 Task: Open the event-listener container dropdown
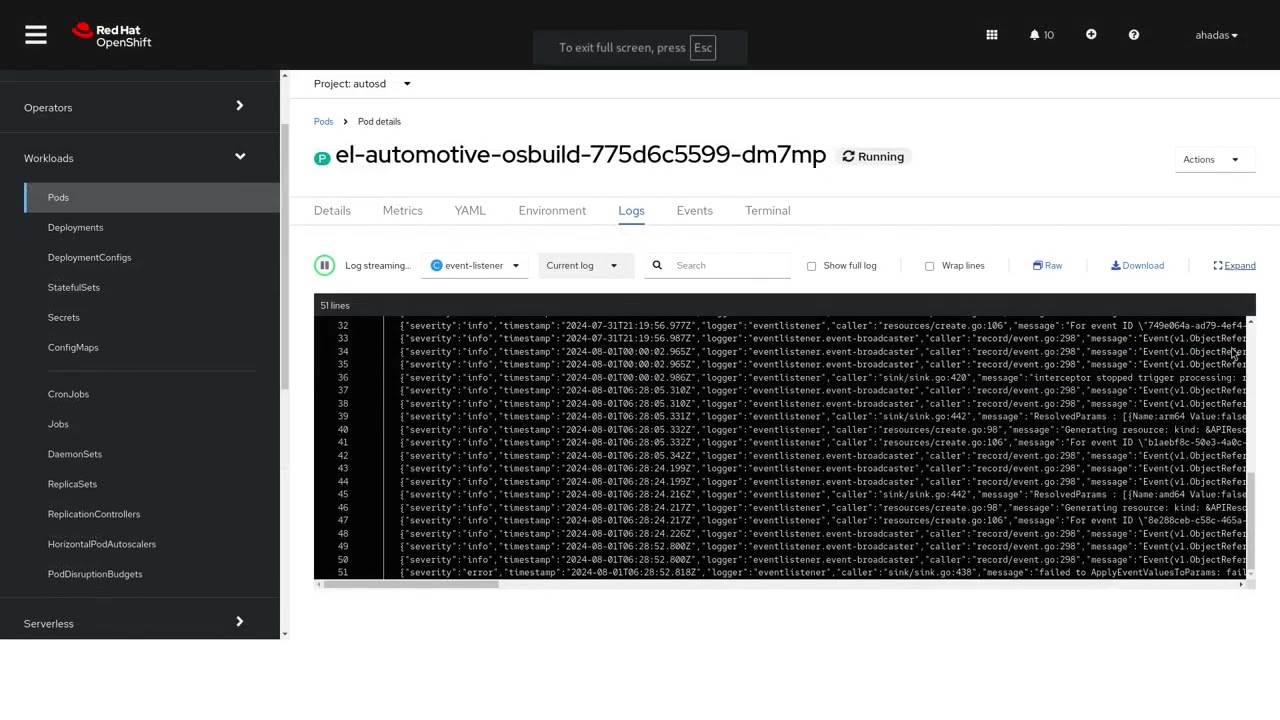pos(475,265)
